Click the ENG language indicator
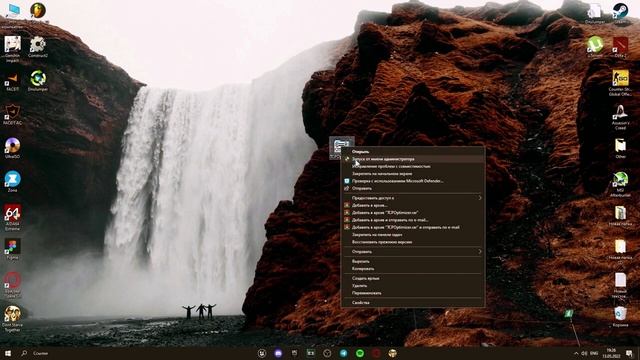The height and width of the screenshot is (360, 640). tap(594, 353)
